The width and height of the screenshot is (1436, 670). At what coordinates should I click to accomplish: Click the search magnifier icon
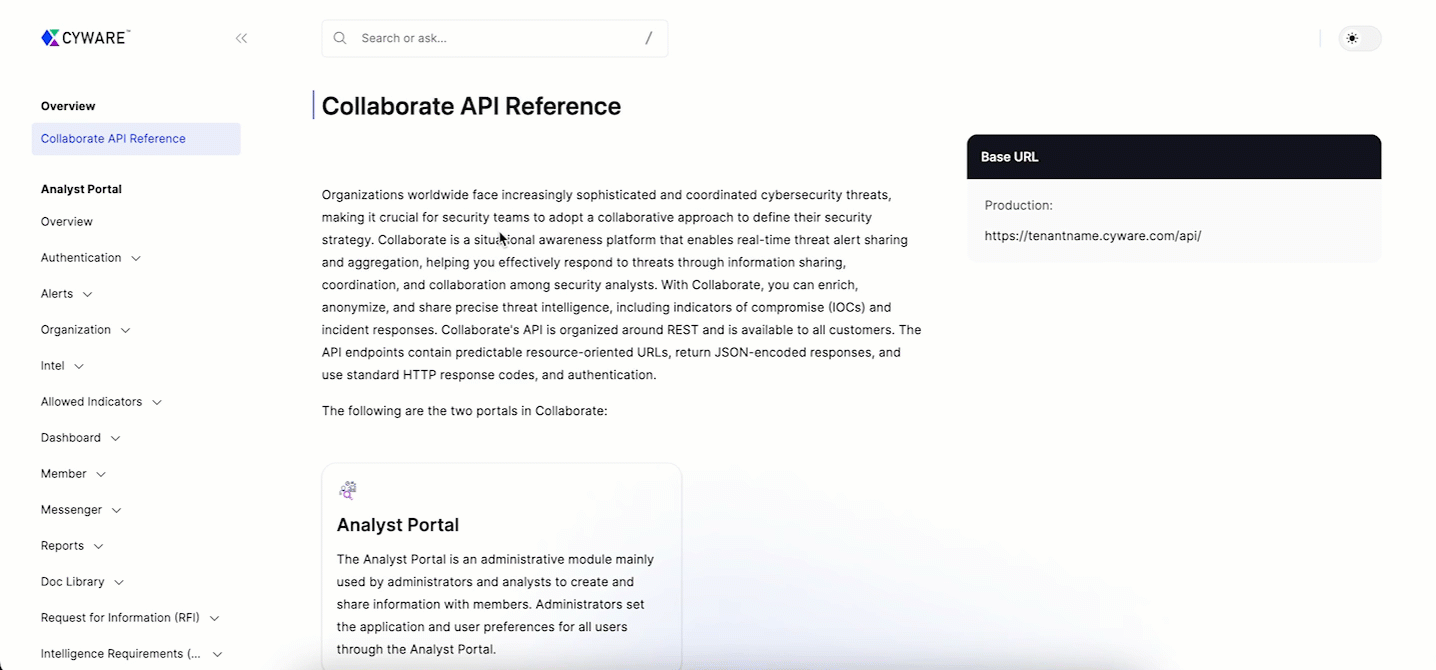click(x=340, y=38)
